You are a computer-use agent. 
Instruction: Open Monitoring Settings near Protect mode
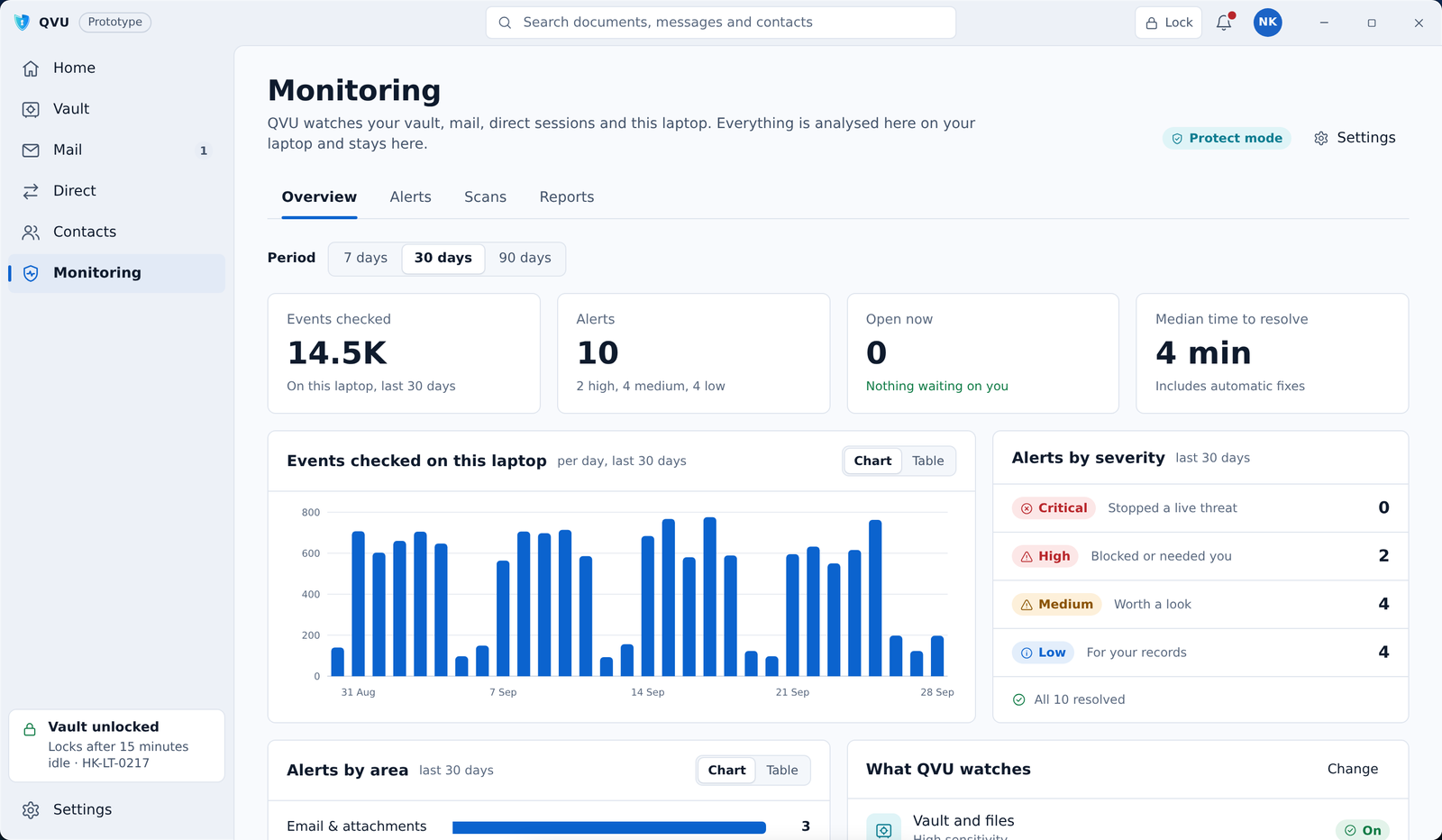tap(1355, 138)
